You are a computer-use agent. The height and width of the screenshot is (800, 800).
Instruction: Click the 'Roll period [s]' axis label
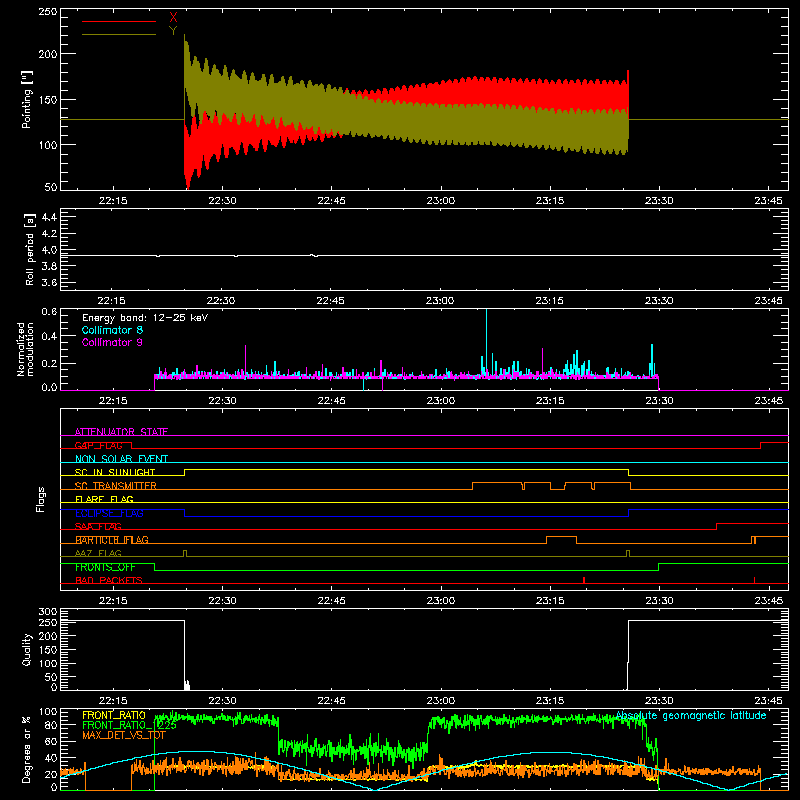(x=30, y=249)
